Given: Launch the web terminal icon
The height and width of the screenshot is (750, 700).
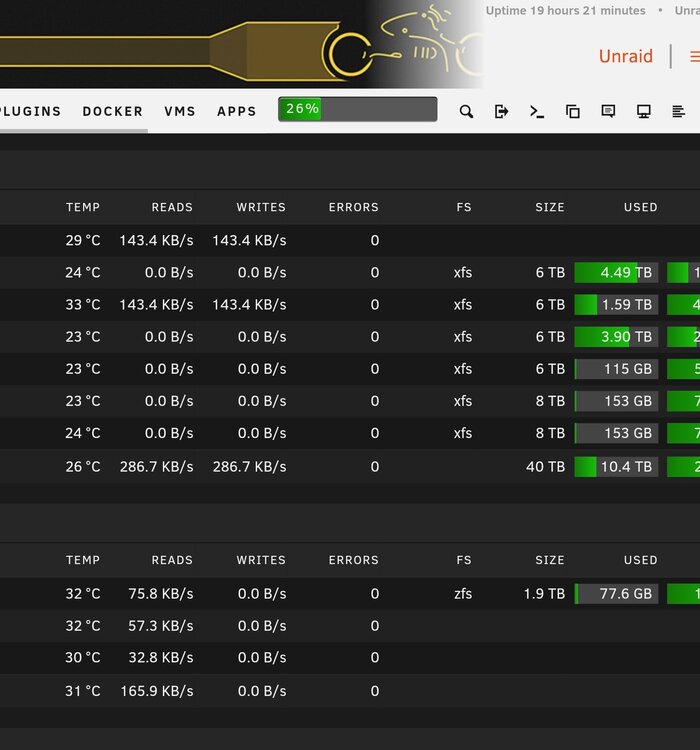Looking at the screenshot, I should coord(537,111).
